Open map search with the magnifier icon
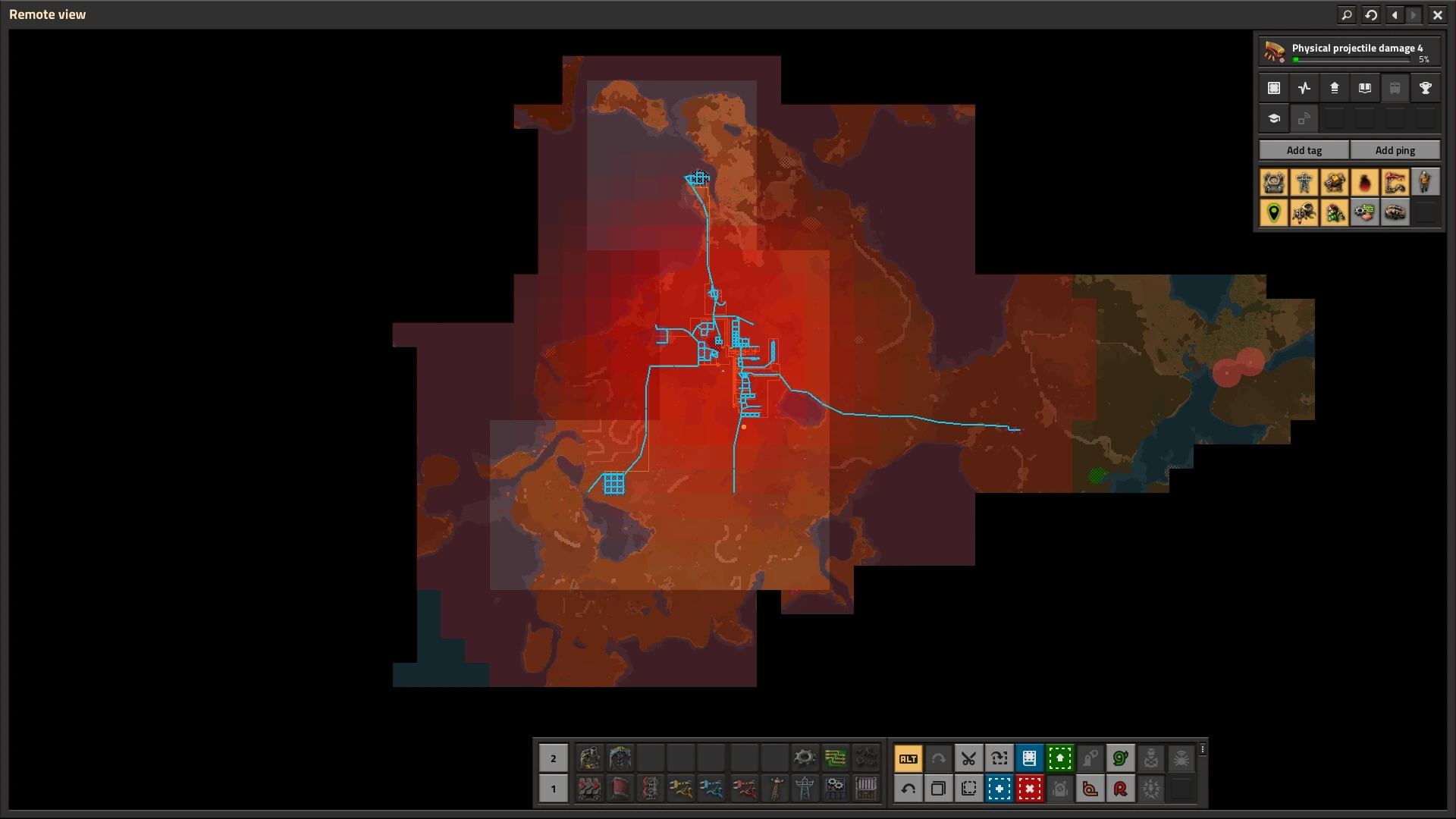1456x819 pixels. tap(1347, 14)
